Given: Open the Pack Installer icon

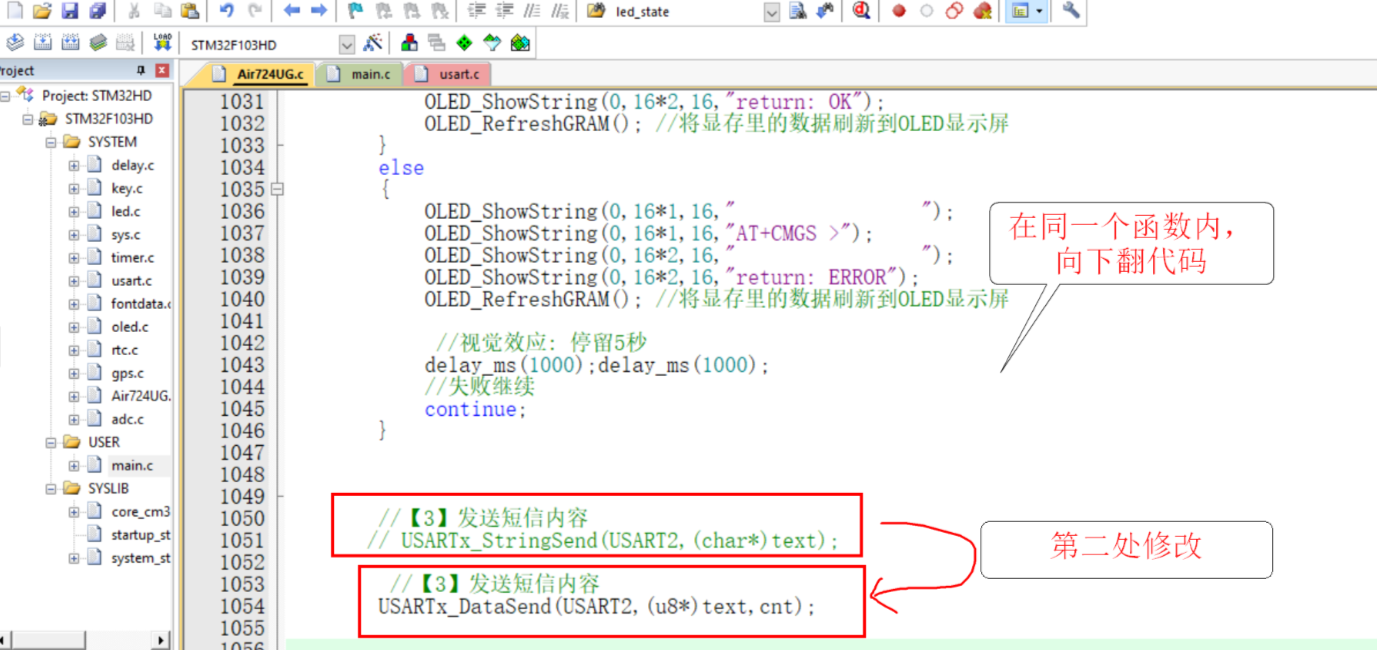Looking at the screenshot, I should pos(519,43).
